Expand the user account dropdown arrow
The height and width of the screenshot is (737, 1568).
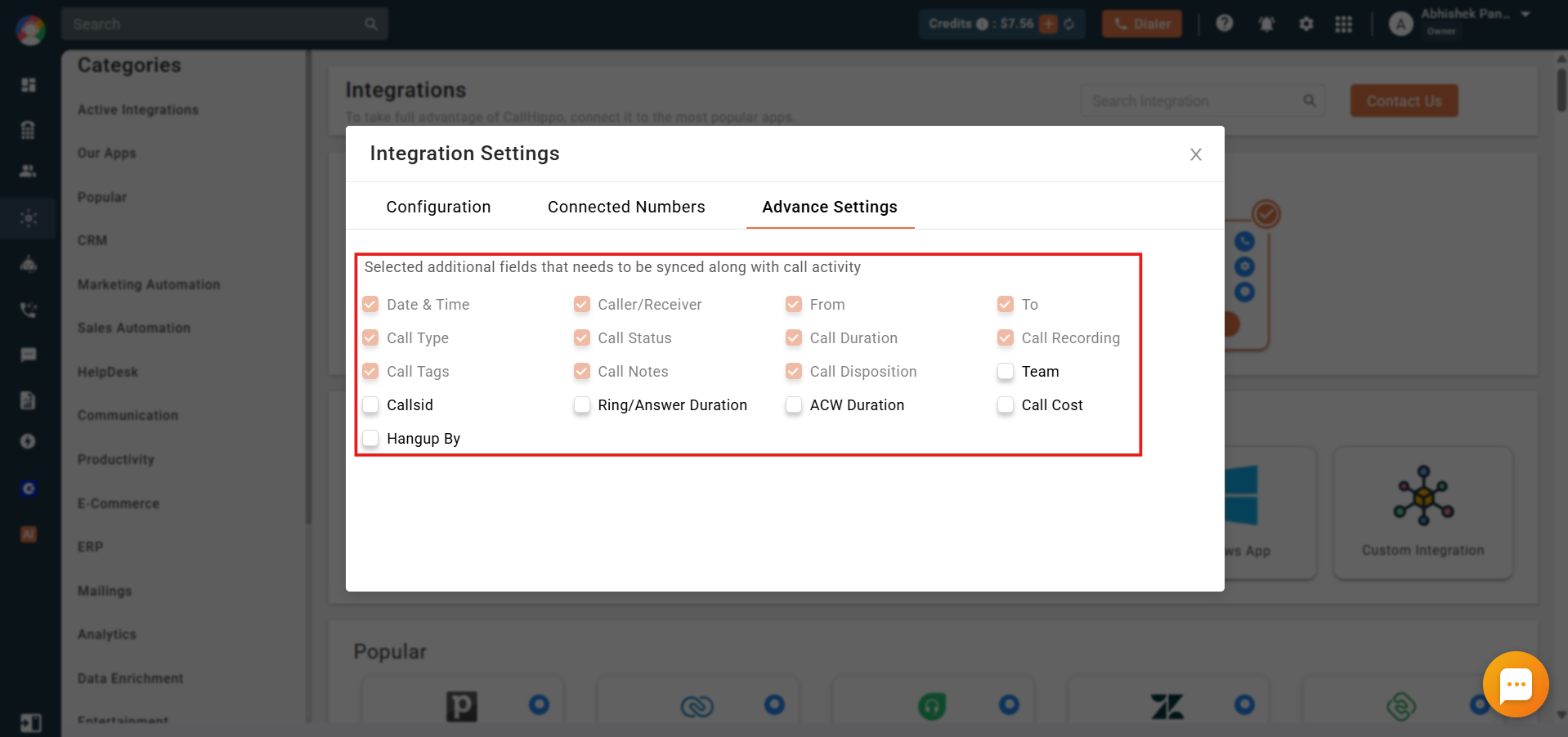[1525, 15]
